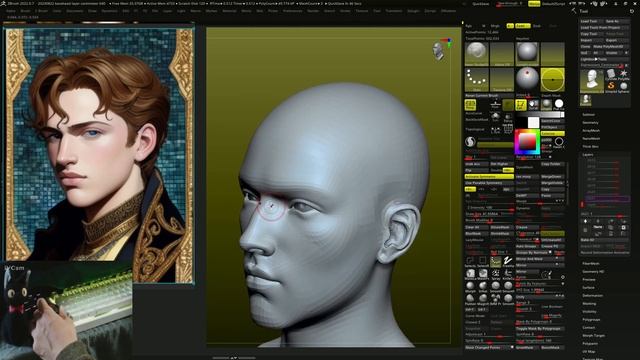Select the head bust tool thumbnail
This screenshot has height=360, width=640.
coord(592,80)
